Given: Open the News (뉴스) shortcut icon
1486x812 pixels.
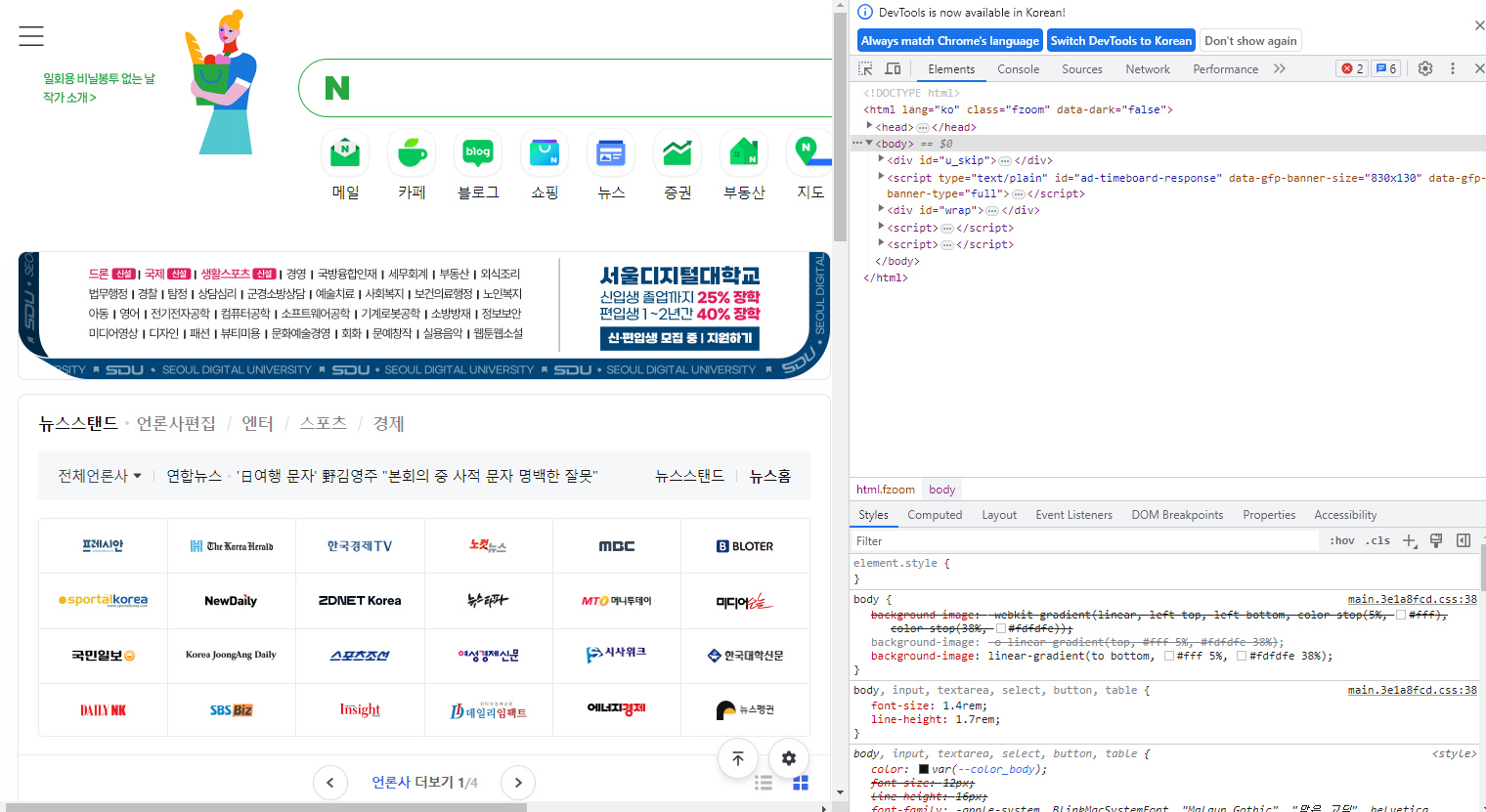Looking at the screenshot, I should 611,153.
